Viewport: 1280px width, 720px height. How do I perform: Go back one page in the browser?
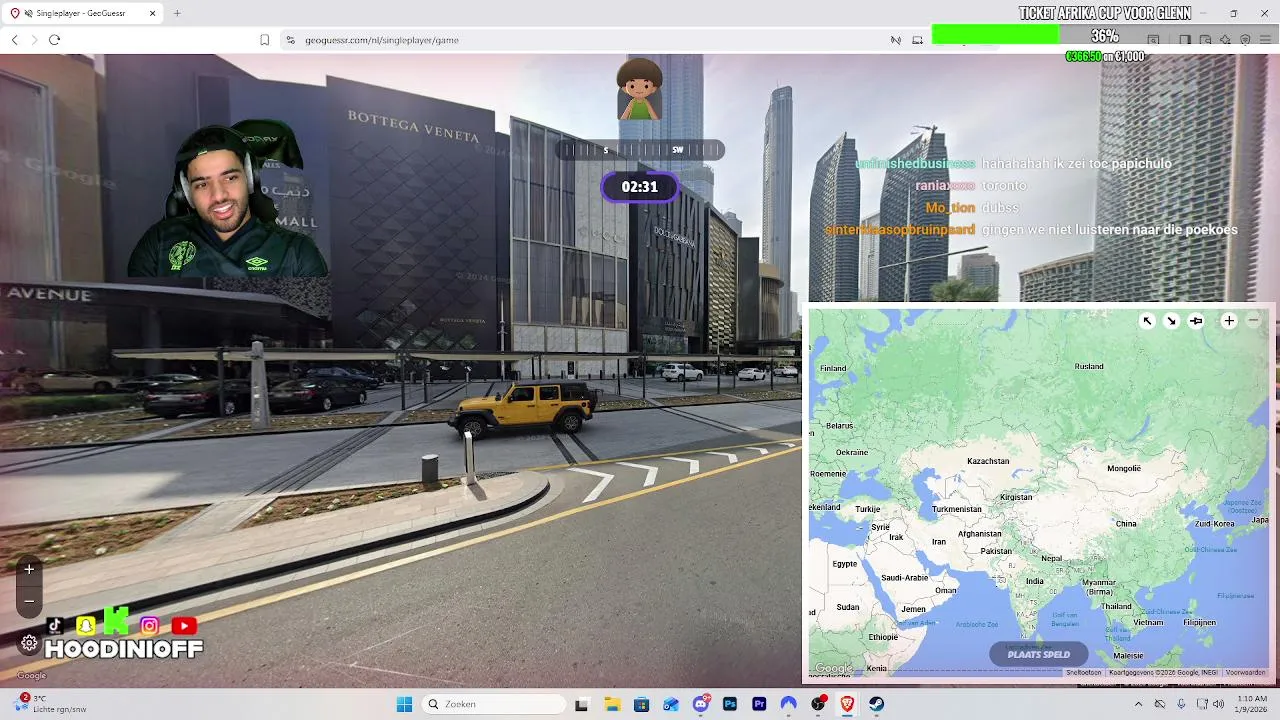point(14,40)
